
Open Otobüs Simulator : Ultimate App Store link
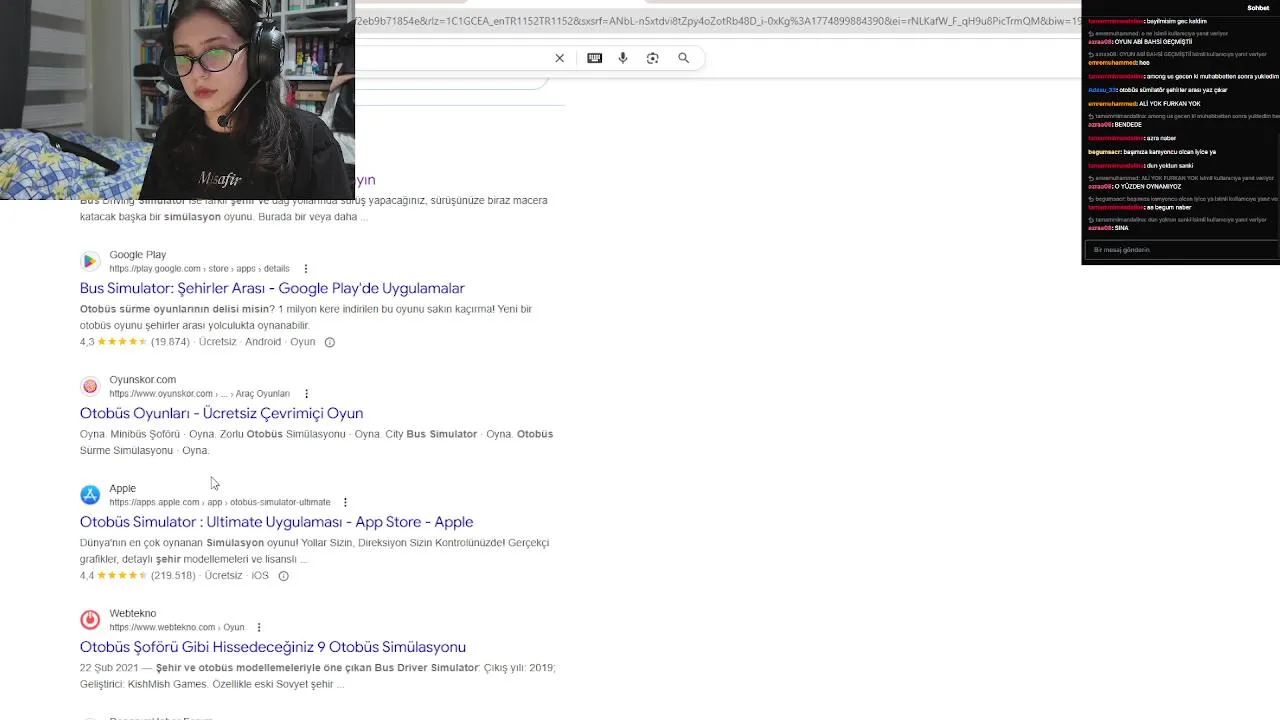pyautogui.click(x=276, y=522)
